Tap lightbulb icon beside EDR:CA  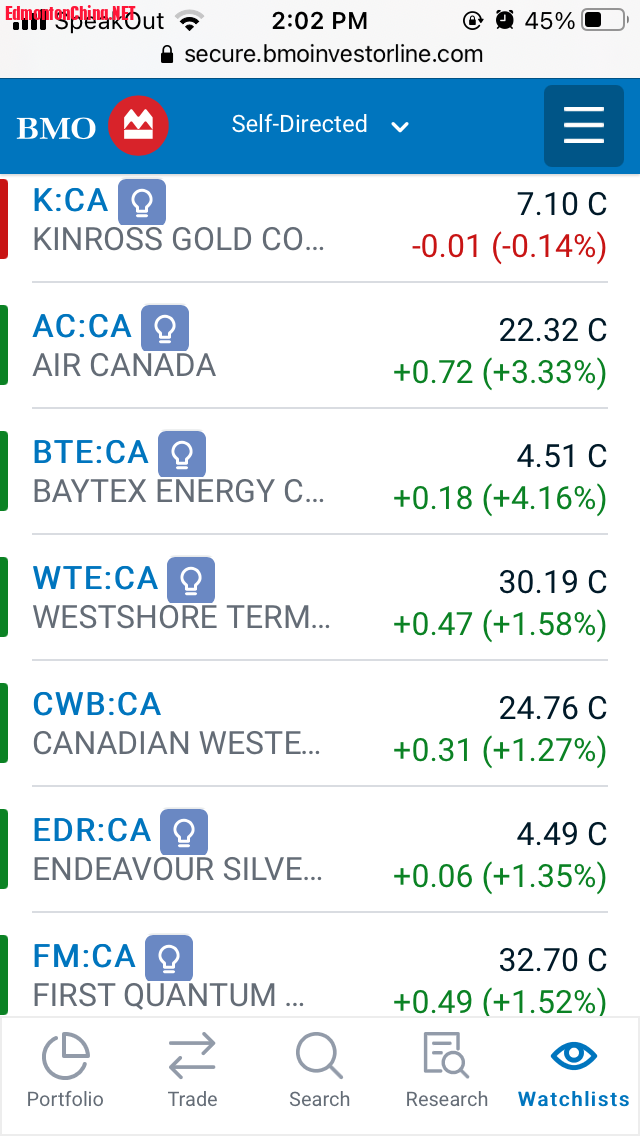point(184,832)
